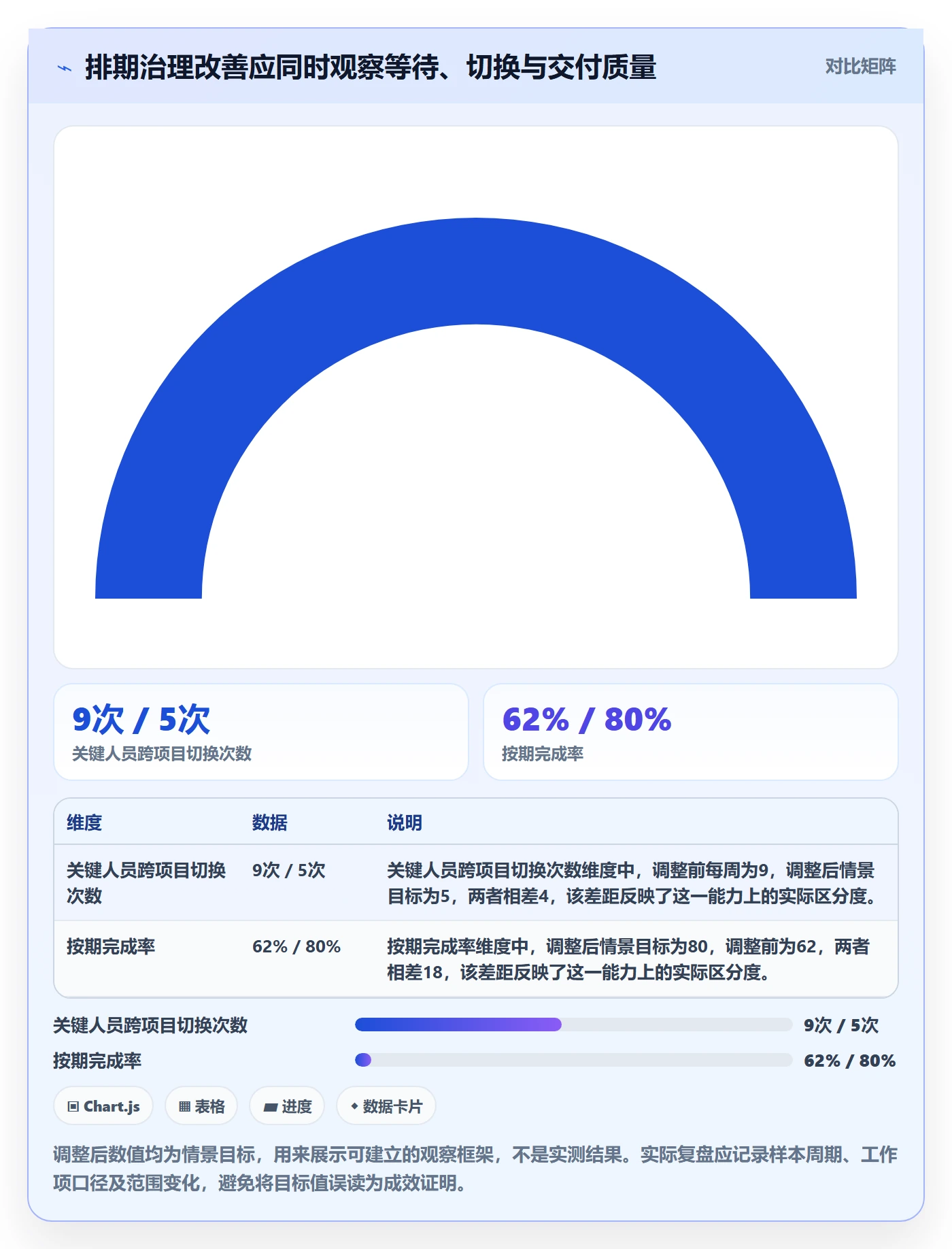952x1249 pixels.
Task: Click the 按期完成率 caption in the stat card
Action: point(543,754)
